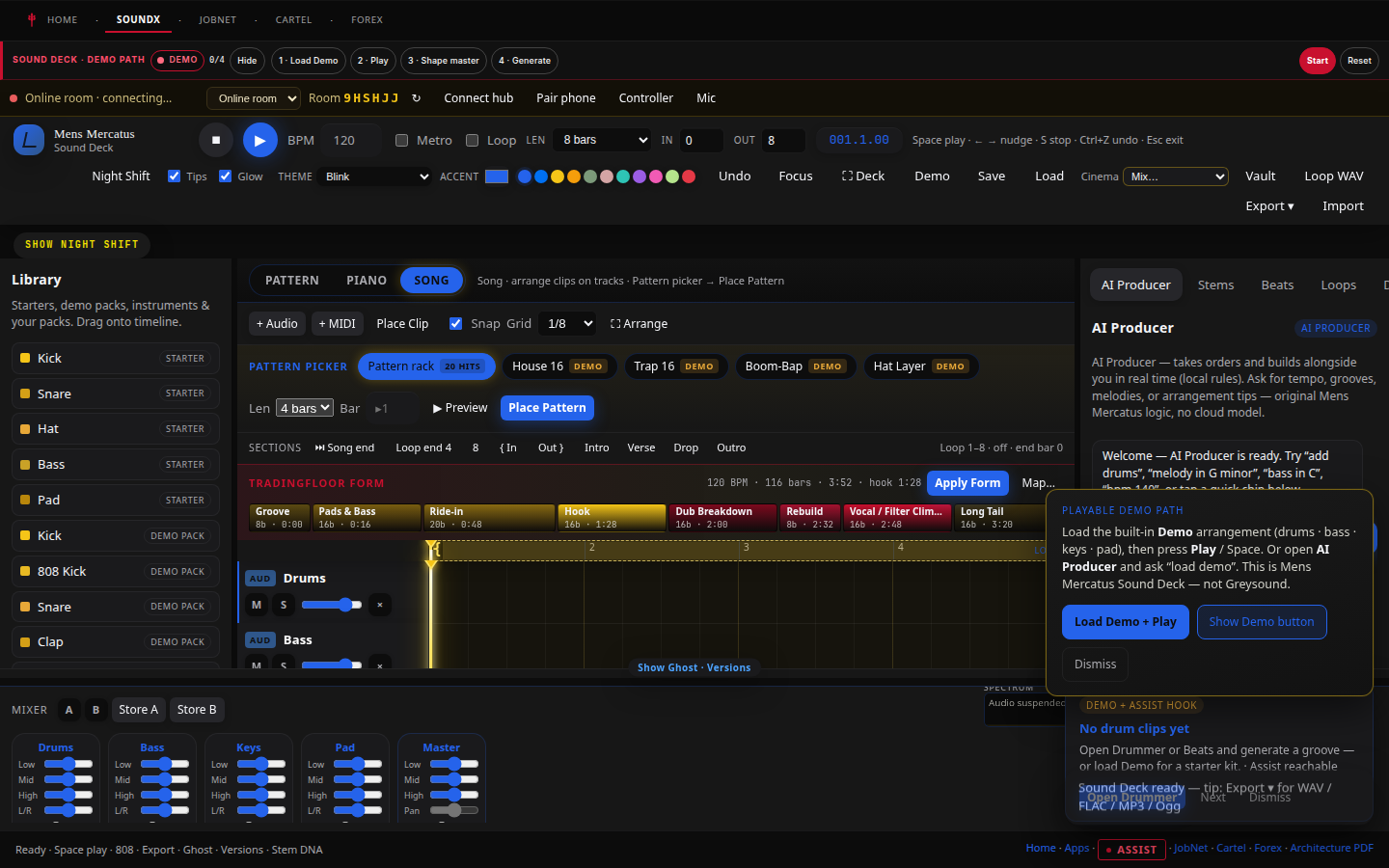Image resolution: width=1389 pixels, height=868 pixels.
Task: Click the Kick starter item in Library
Action: (116, 358)
